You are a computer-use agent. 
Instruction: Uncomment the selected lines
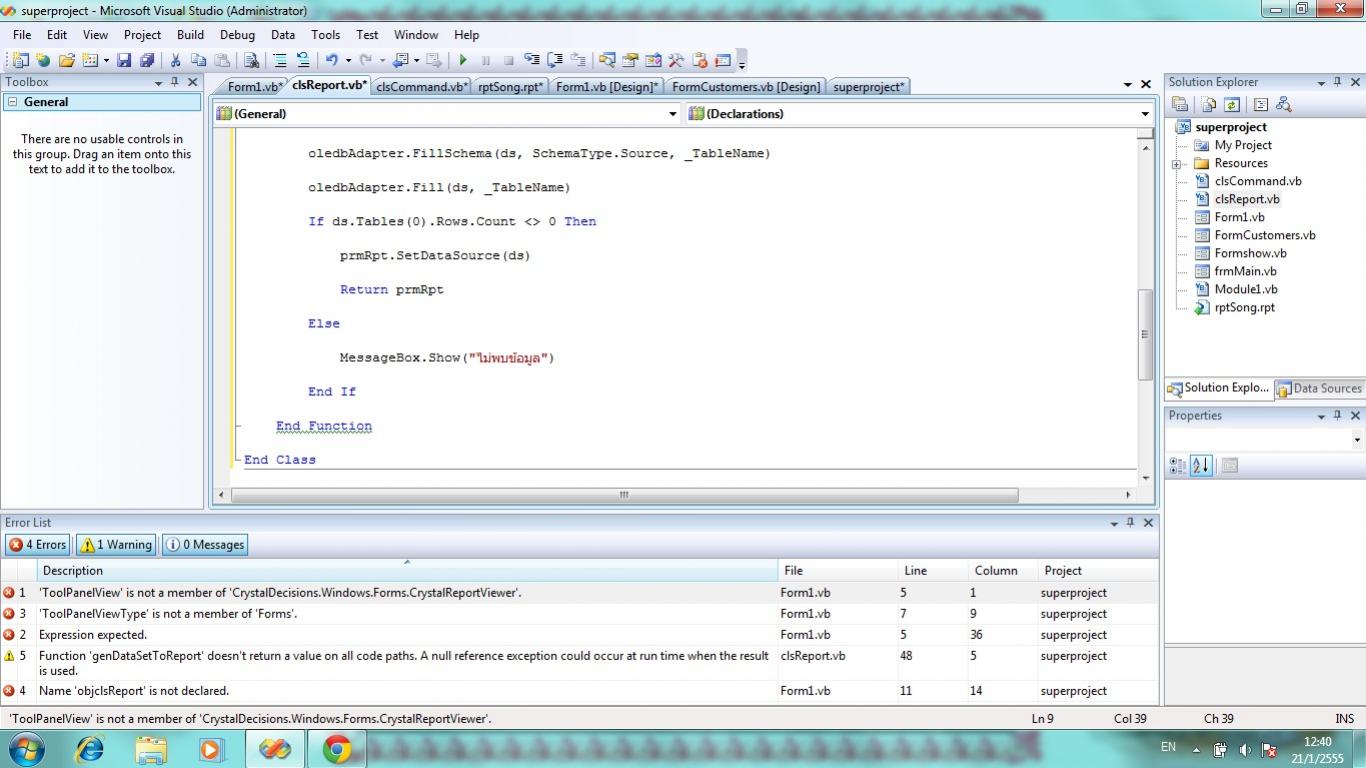(302, 60)
